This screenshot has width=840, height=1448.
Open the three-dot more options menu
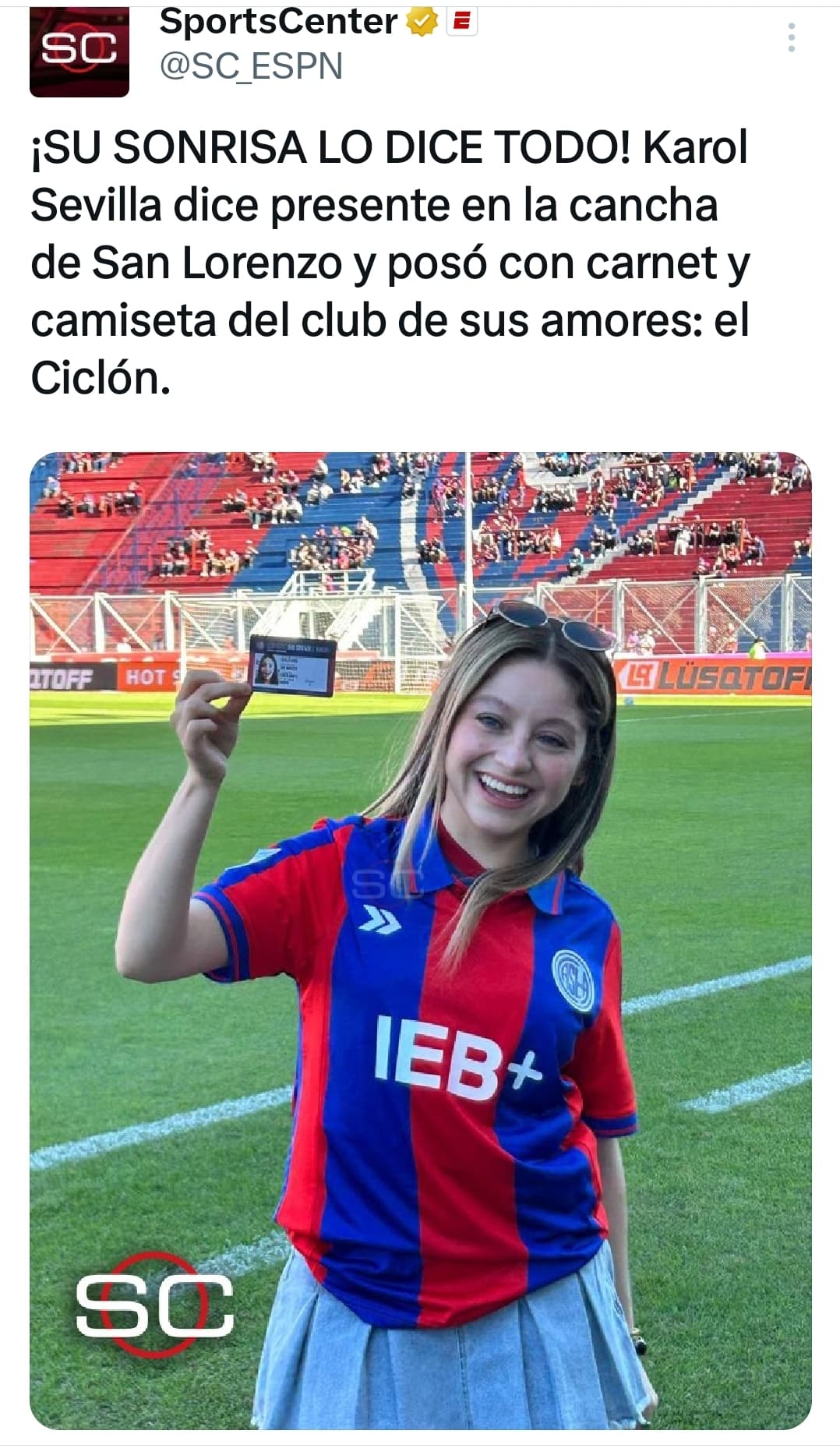pyautogui.click(x=791, y=37)
